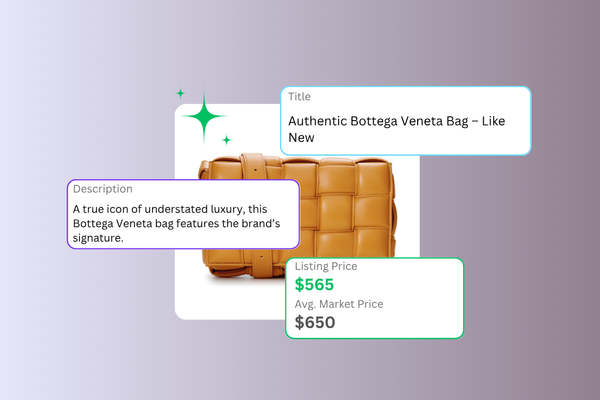Click the Description field label
Image resolution: width=600 pixels, height=400 pixels.
coord(103,189)
